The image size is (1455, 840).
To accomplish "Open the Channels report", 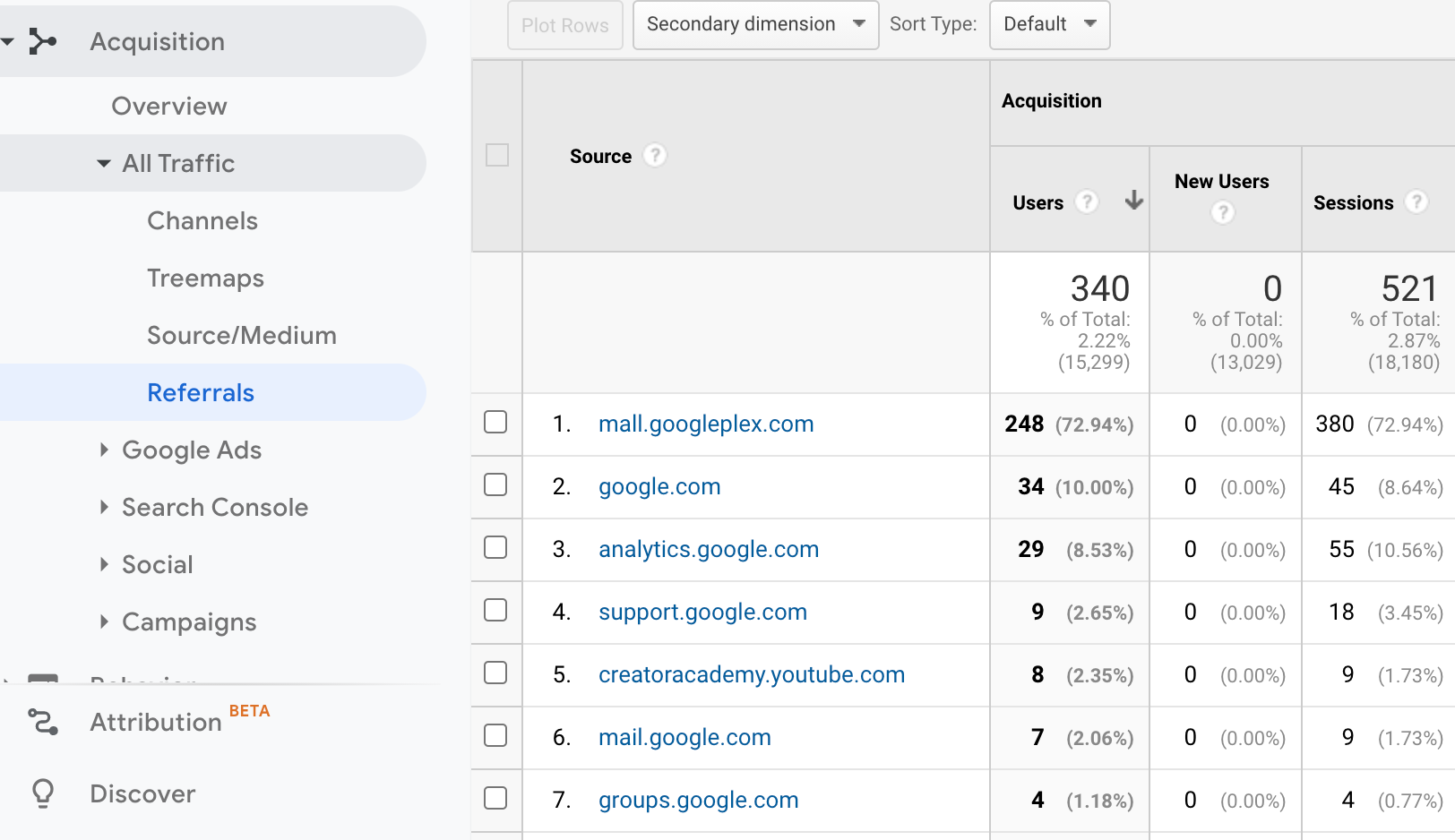I will [x=202, y=220].
